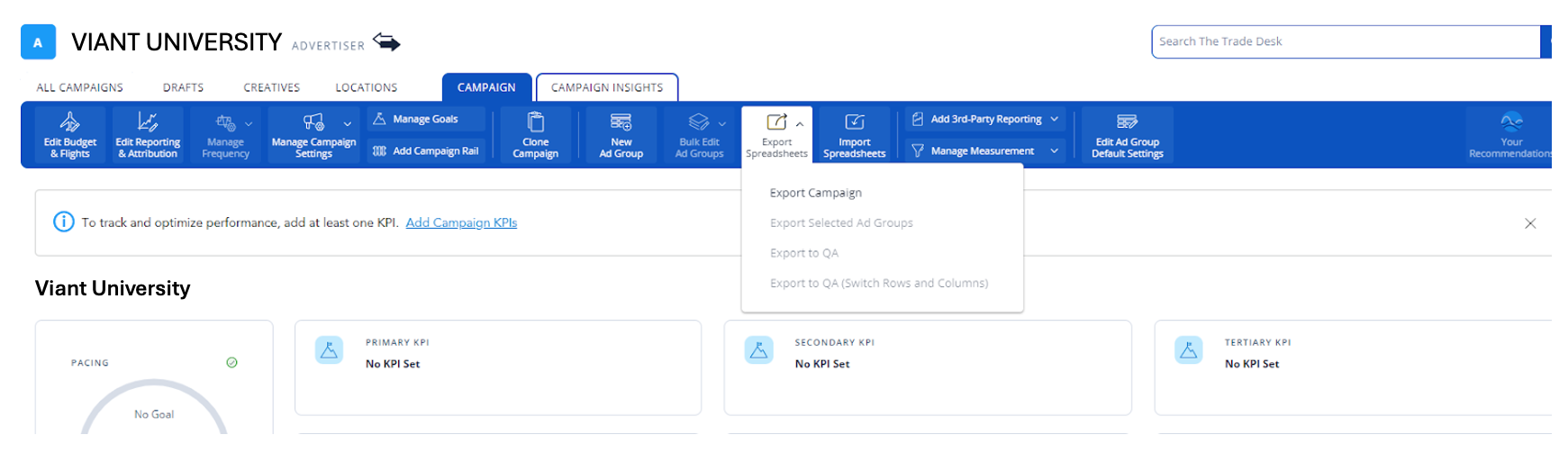Click the VIANT UNIVERSITY advertiser title
This screenshot has height=462, width=1568.
click(177, 42)
